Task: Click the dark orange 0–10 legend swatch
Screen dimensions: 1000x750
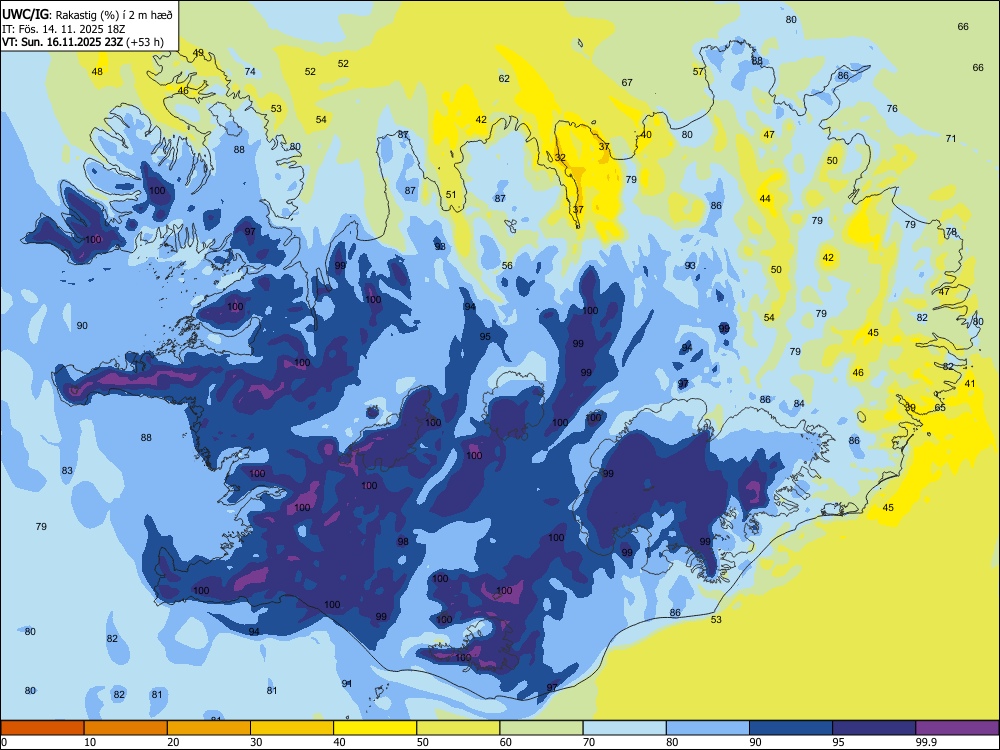Action: click(43, 728)
